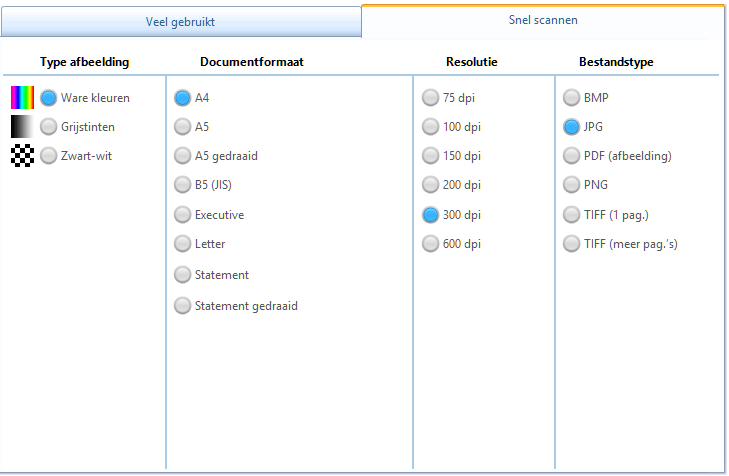Select 150 dpi resolution
Viewport: 729px width, 476px height.
(430, 156)
